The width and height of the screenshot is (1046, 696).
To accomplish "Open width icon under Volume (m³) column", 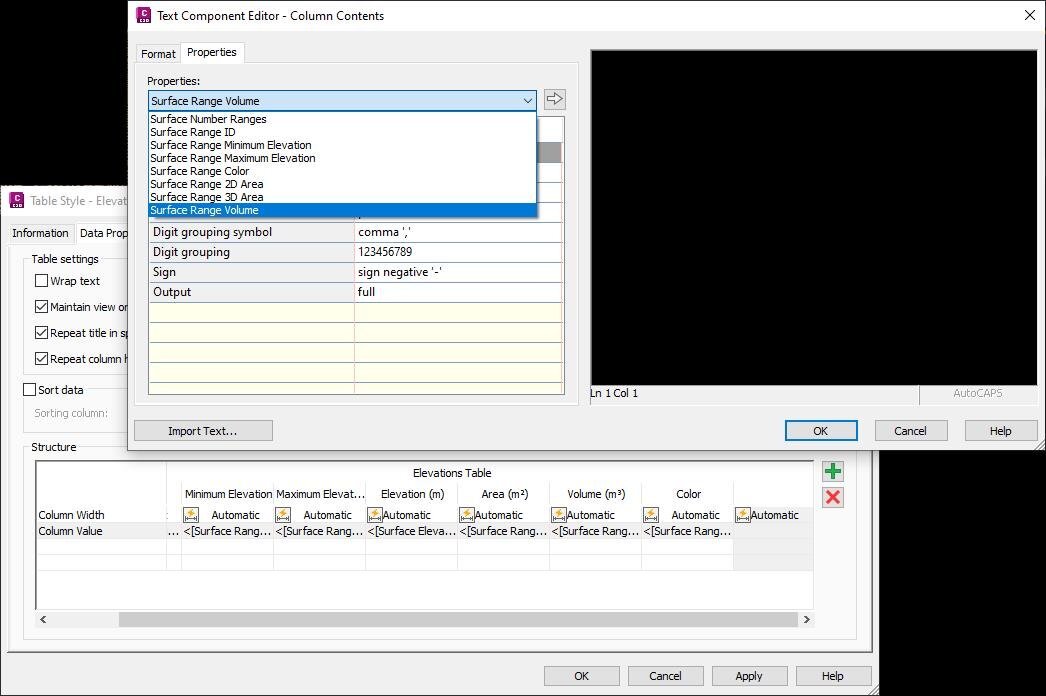I will [x=558, y=514].
